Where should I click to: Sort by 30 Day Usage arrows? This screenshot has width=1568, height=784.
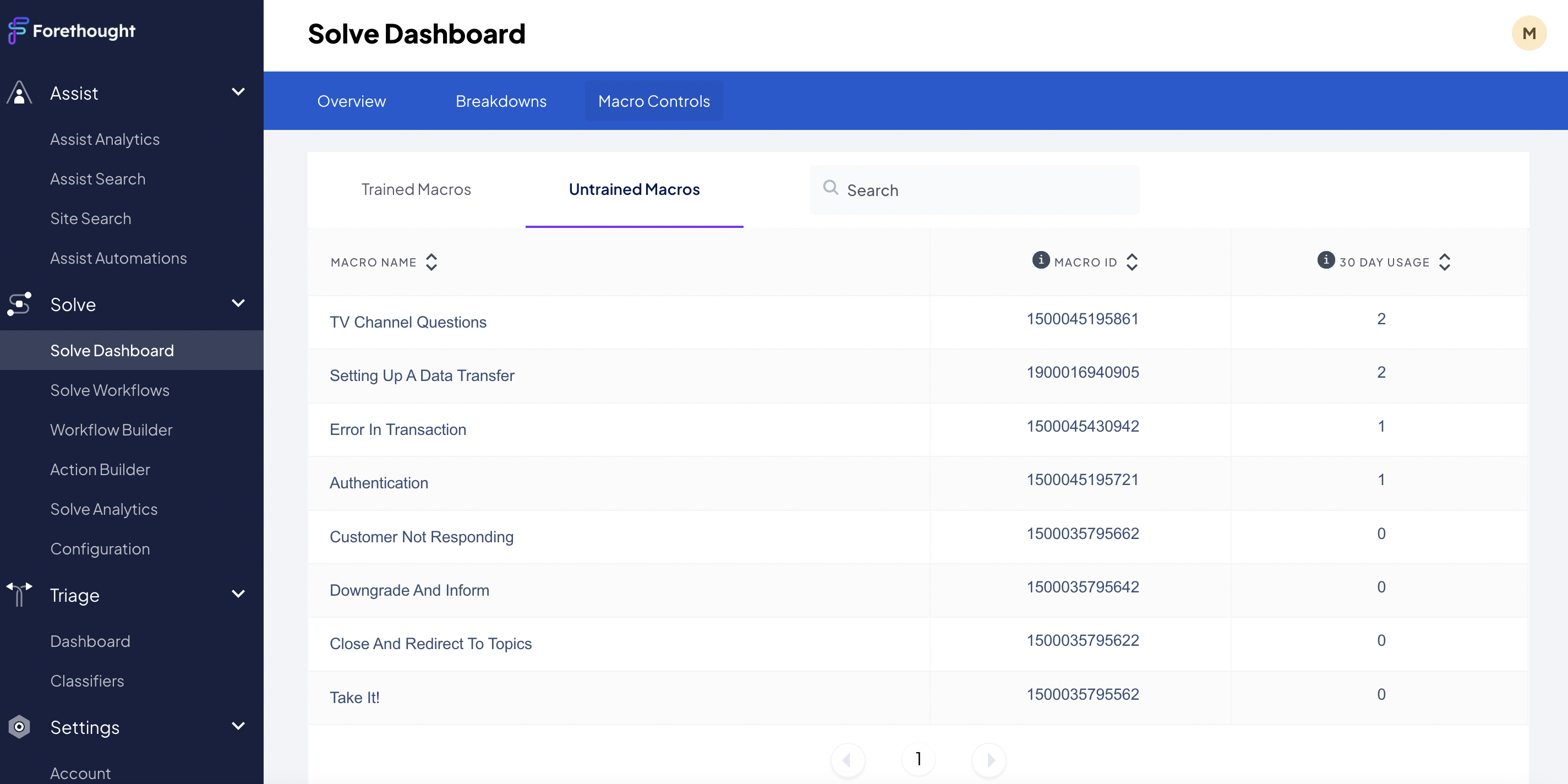pos(1444,263)
